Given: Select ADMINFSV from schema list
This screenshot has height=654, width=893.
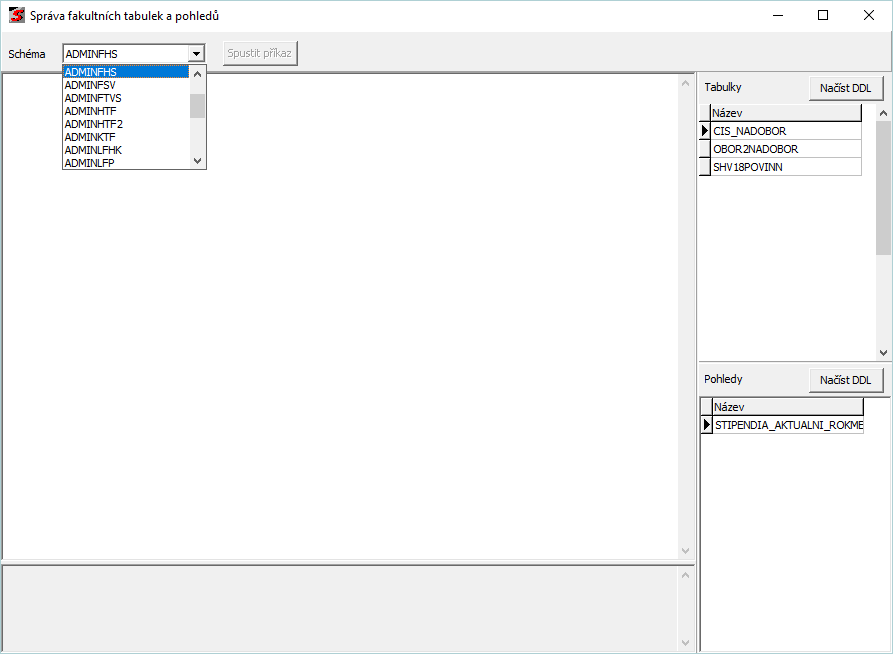Looking at the screenshot, I should click(90, 85).
